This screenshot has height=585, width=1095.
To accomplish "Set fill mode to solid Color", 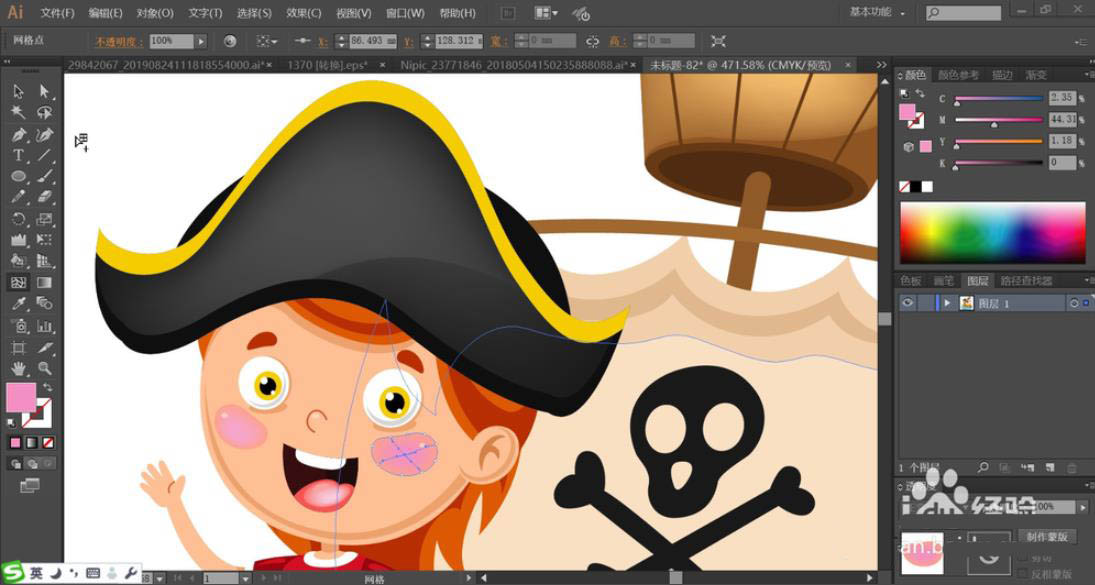I will pyautogui.click(x=15, y=443).
